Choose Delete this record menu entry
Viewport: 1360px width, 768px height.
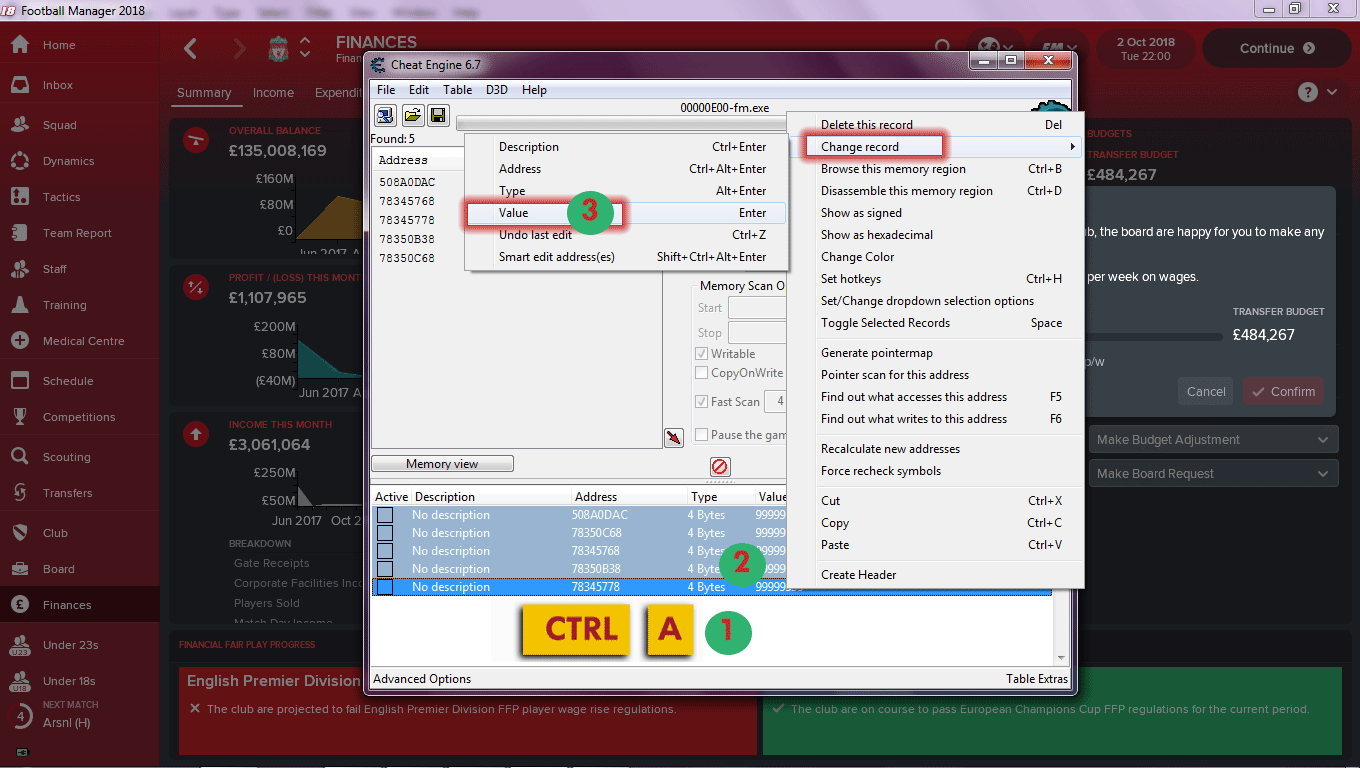click(x=936, y=125)
